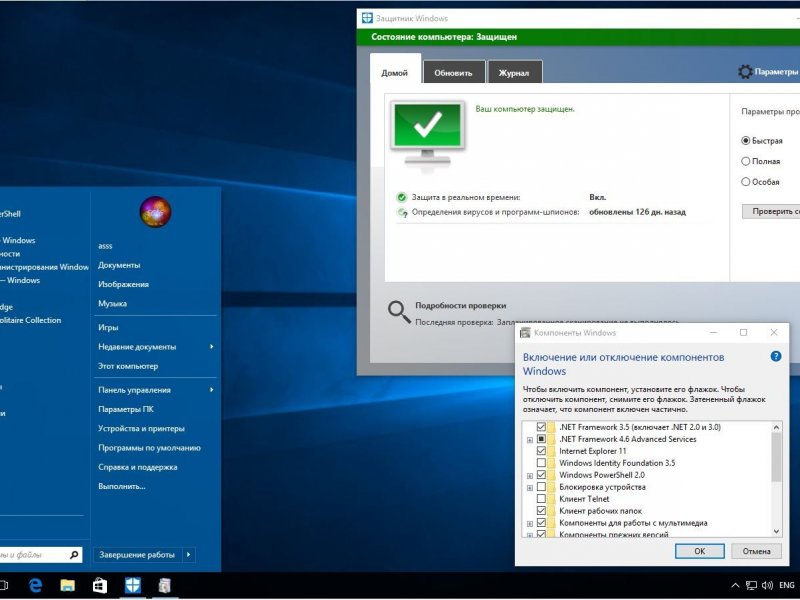Click the features list scroll up arrow
800x600 pixels.
pos(776,427)
